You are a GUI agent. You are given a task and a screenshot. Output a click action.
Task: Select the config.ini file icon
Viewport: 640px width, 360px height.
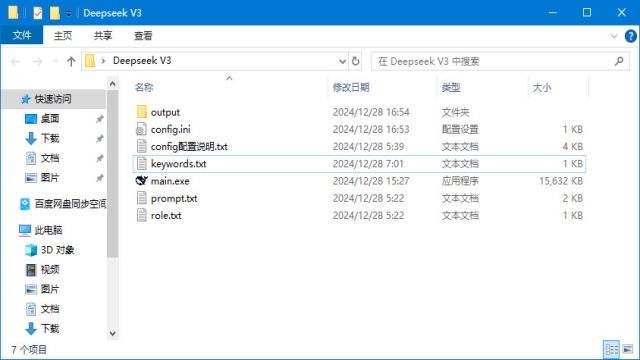pyautogui.click(x=141, y=129)
